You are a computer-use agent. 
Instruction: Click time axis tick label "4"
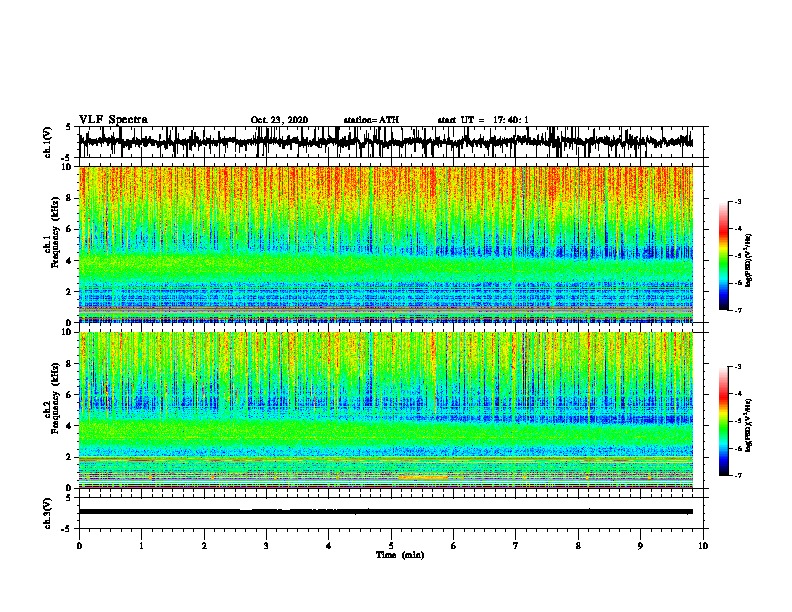point(328,546)
